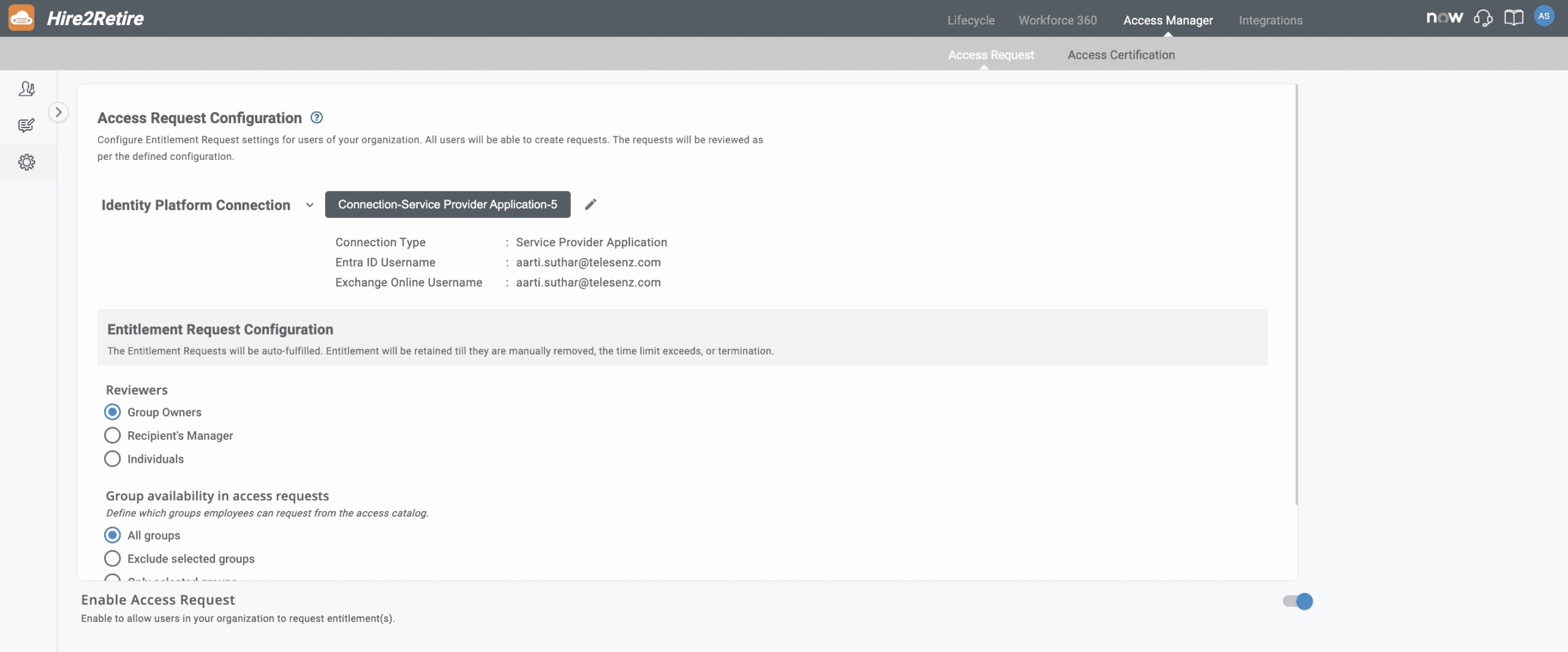Switch to the Access Certification tab

tap(1121, 55)
